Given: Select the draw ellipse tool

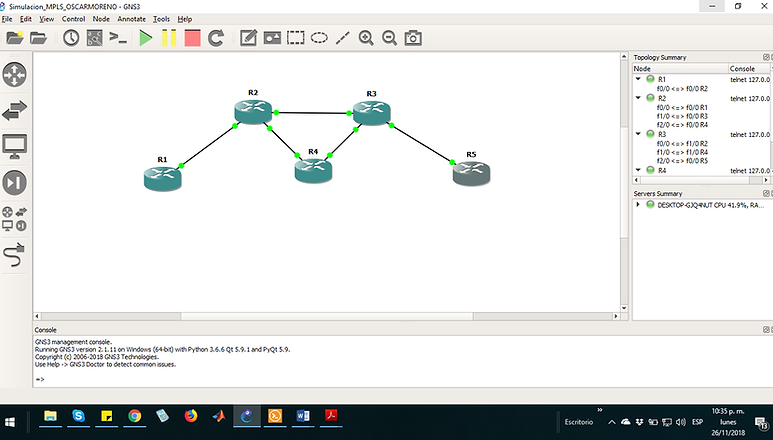Looking at the screenshot, I should [x=319, y=38].
